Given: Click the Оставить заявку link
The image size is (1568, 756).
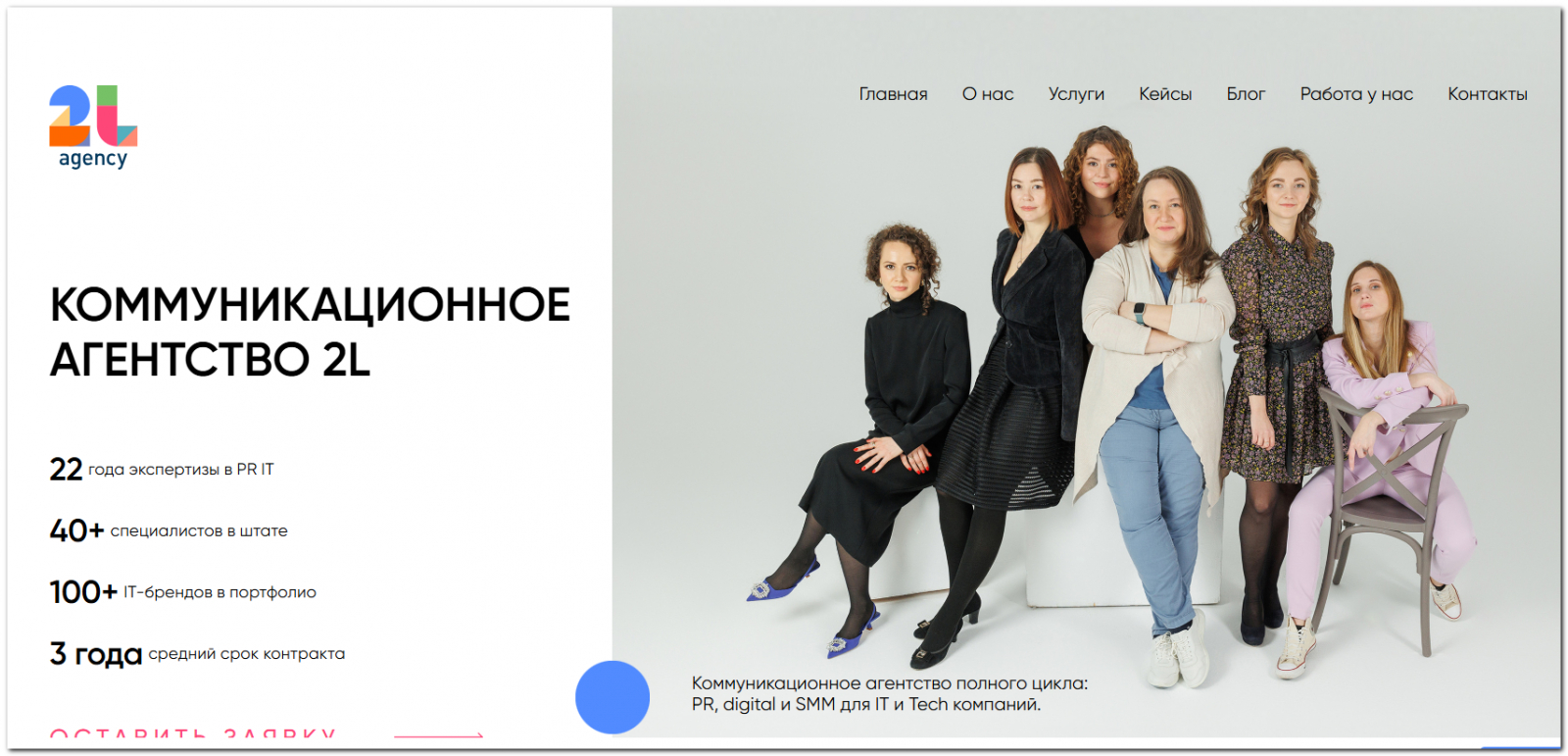Looking at the screenshot, I should (193, 733).
